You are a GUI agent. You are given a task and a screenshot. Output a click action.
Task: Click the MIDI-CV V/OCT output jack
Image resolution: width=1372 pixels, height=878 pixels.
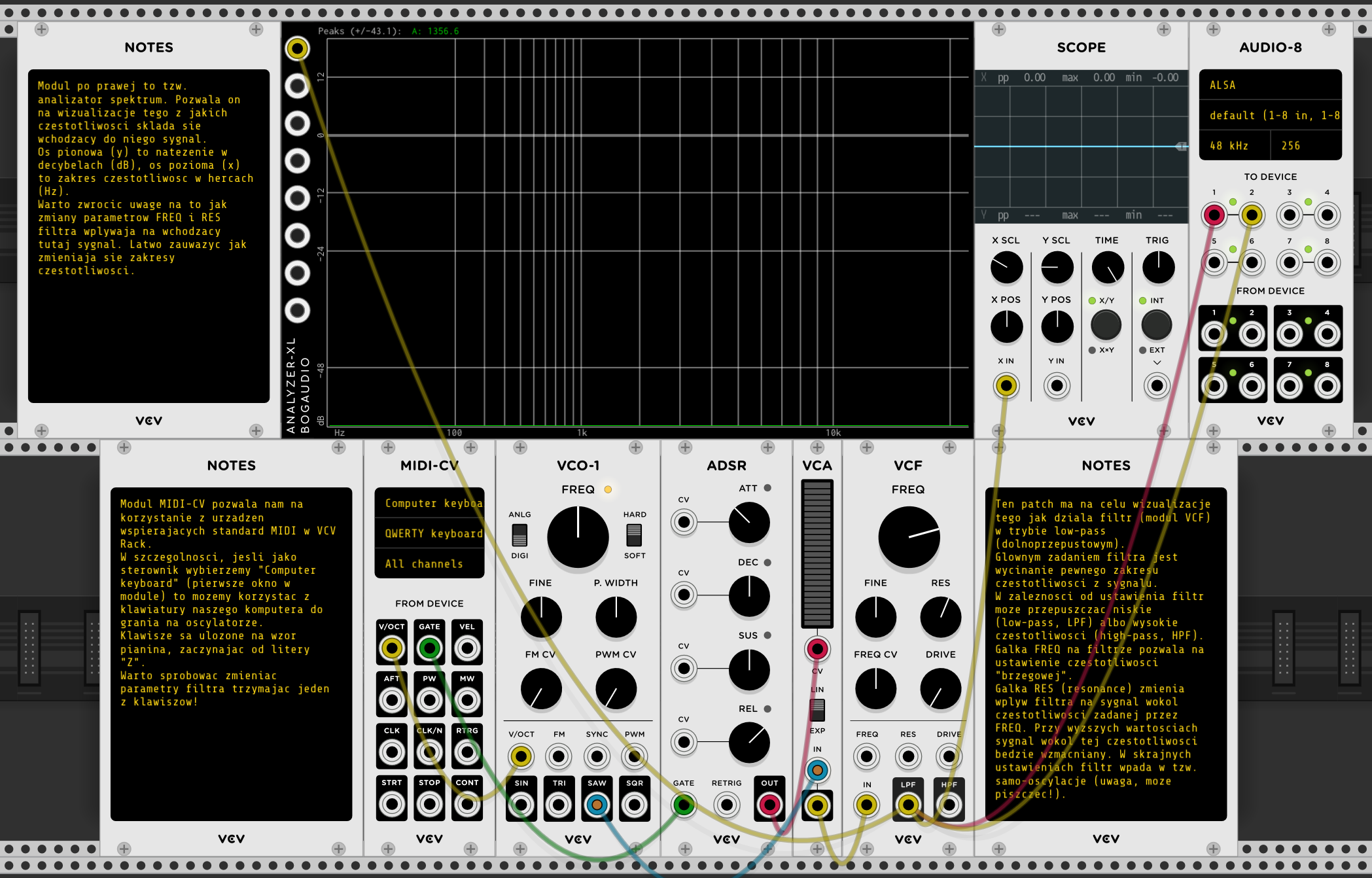point(392,648)
